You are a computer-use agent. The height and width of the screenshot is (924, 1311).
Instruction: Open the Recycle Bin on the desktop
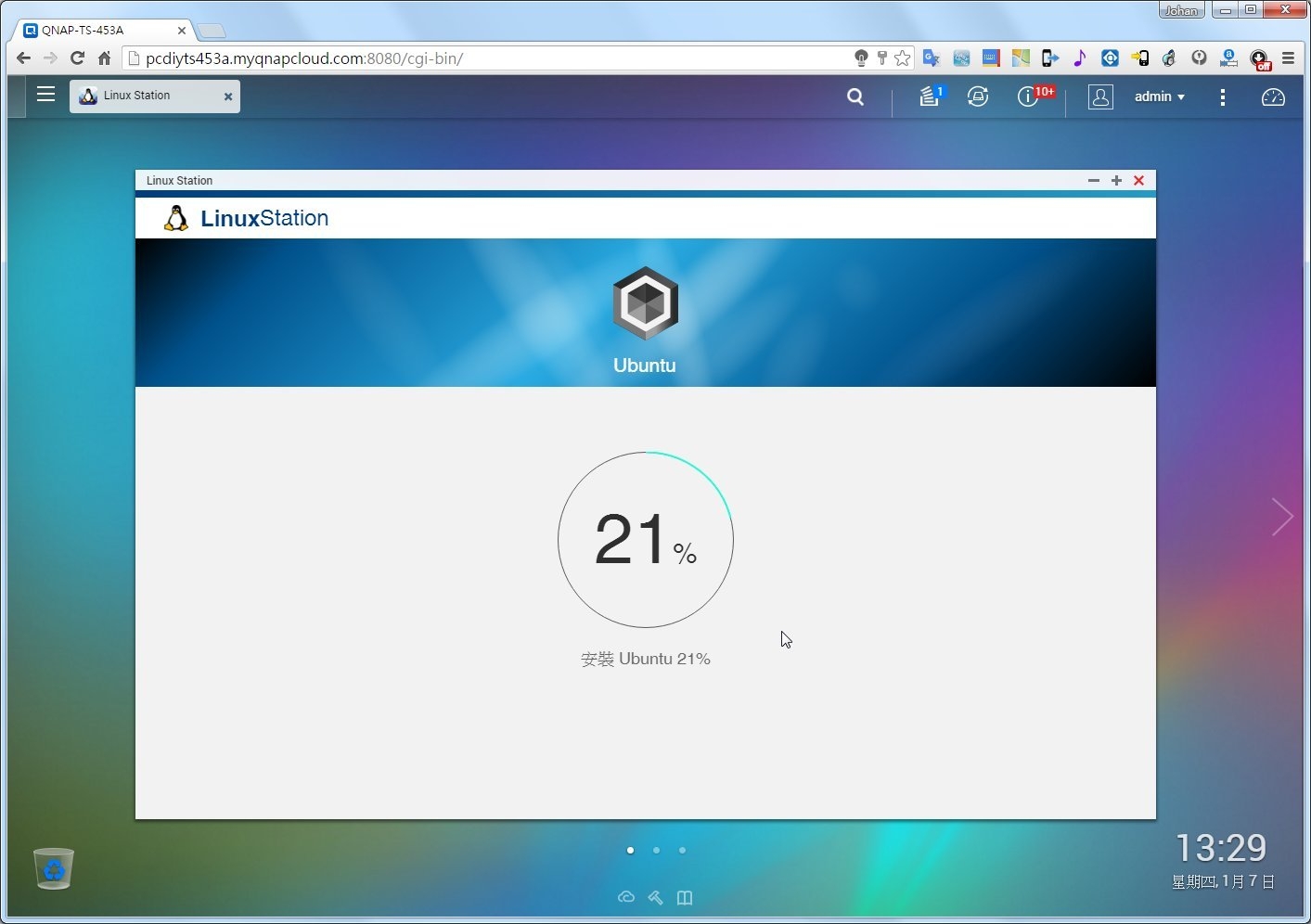pyautogui.click(x=54, y=869)
